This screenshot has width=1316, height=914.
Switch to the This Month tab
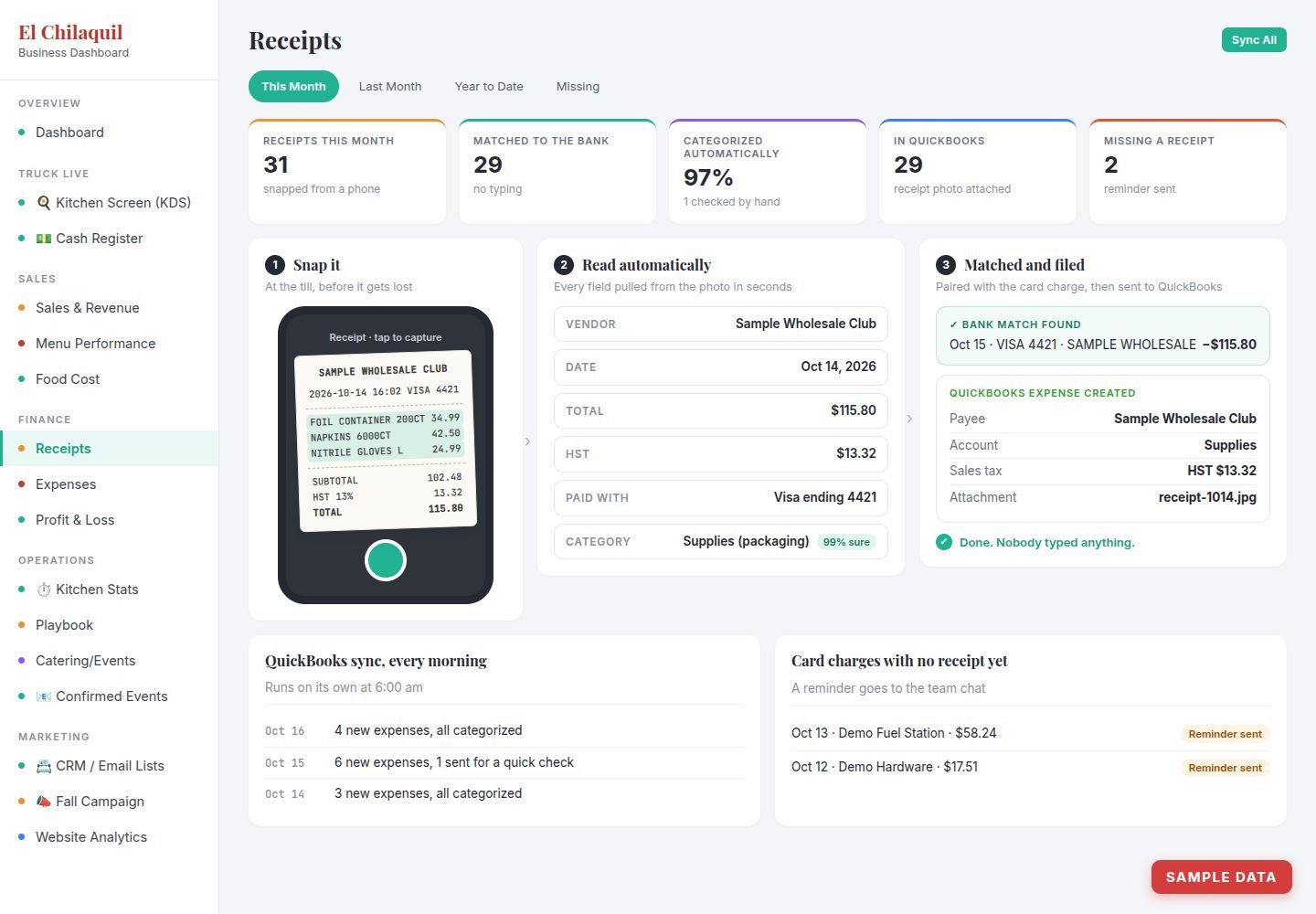click(x=293, y=86)
